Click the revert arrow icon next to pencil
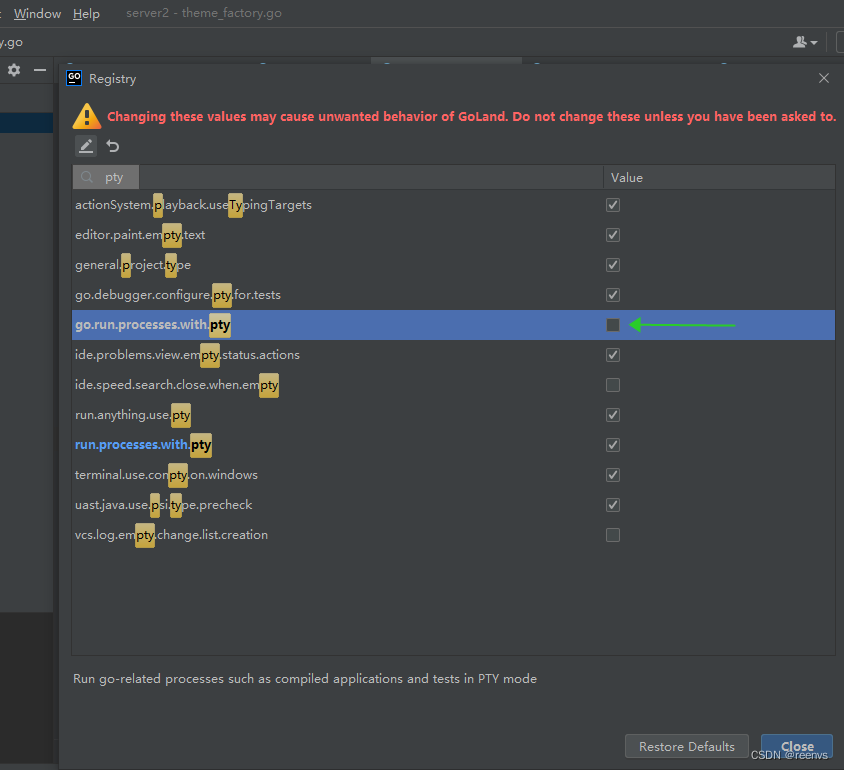This screenshot has height=770, width=844. pos(110,146)
